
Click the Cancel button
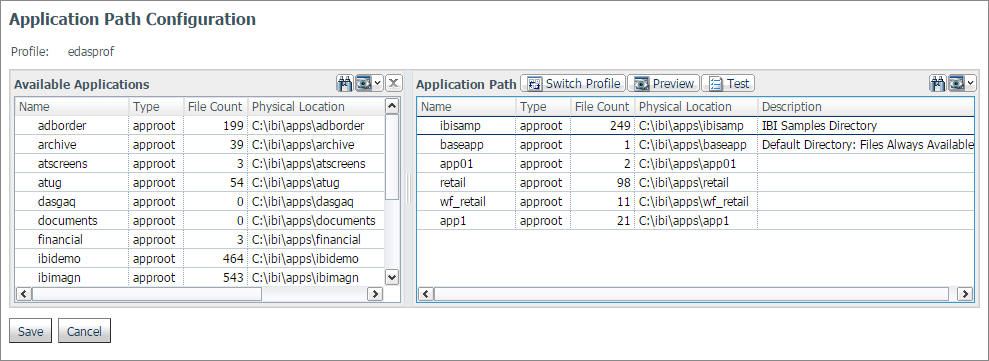[85, 331]
